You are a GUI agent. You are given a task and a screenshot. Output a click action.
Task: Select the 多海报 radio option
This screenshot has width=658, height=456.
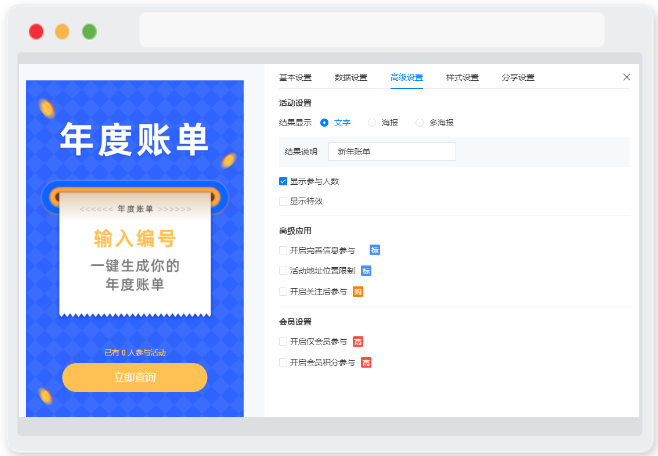pos(419,123)
